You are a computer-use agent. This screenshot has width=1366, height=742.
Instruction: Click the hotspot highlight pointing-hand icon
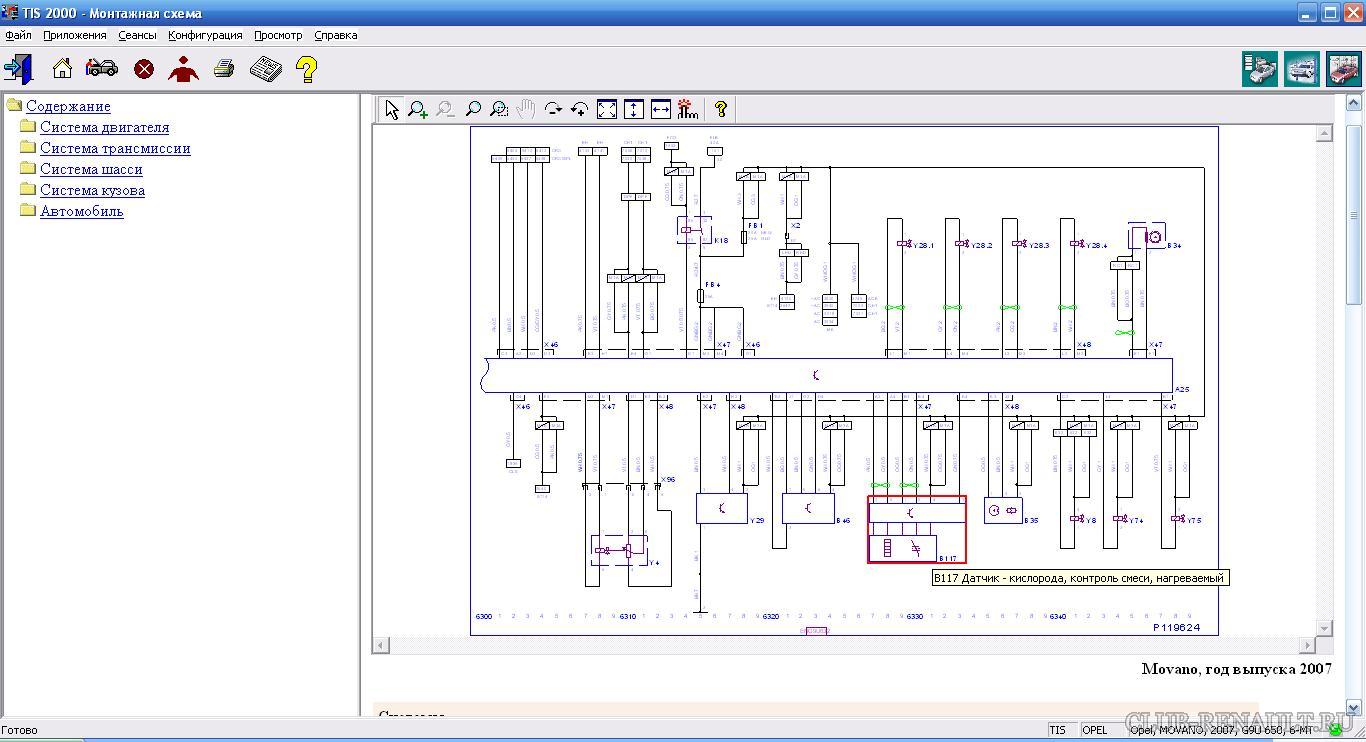(687, 109)
